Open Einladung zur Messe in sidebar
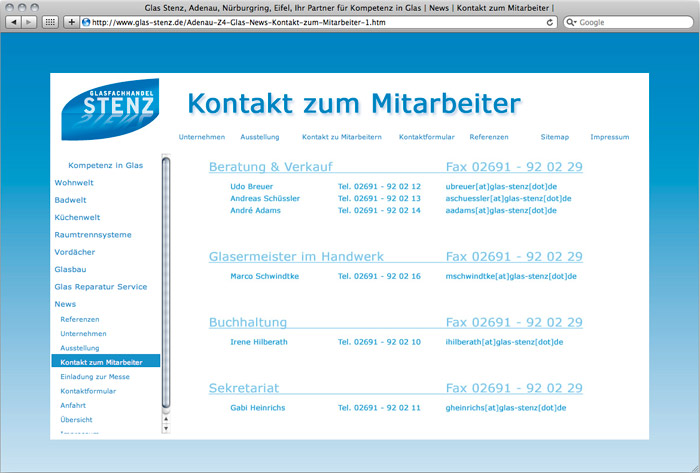The height and width of the screenshot is (473, 700). (95, 377)
